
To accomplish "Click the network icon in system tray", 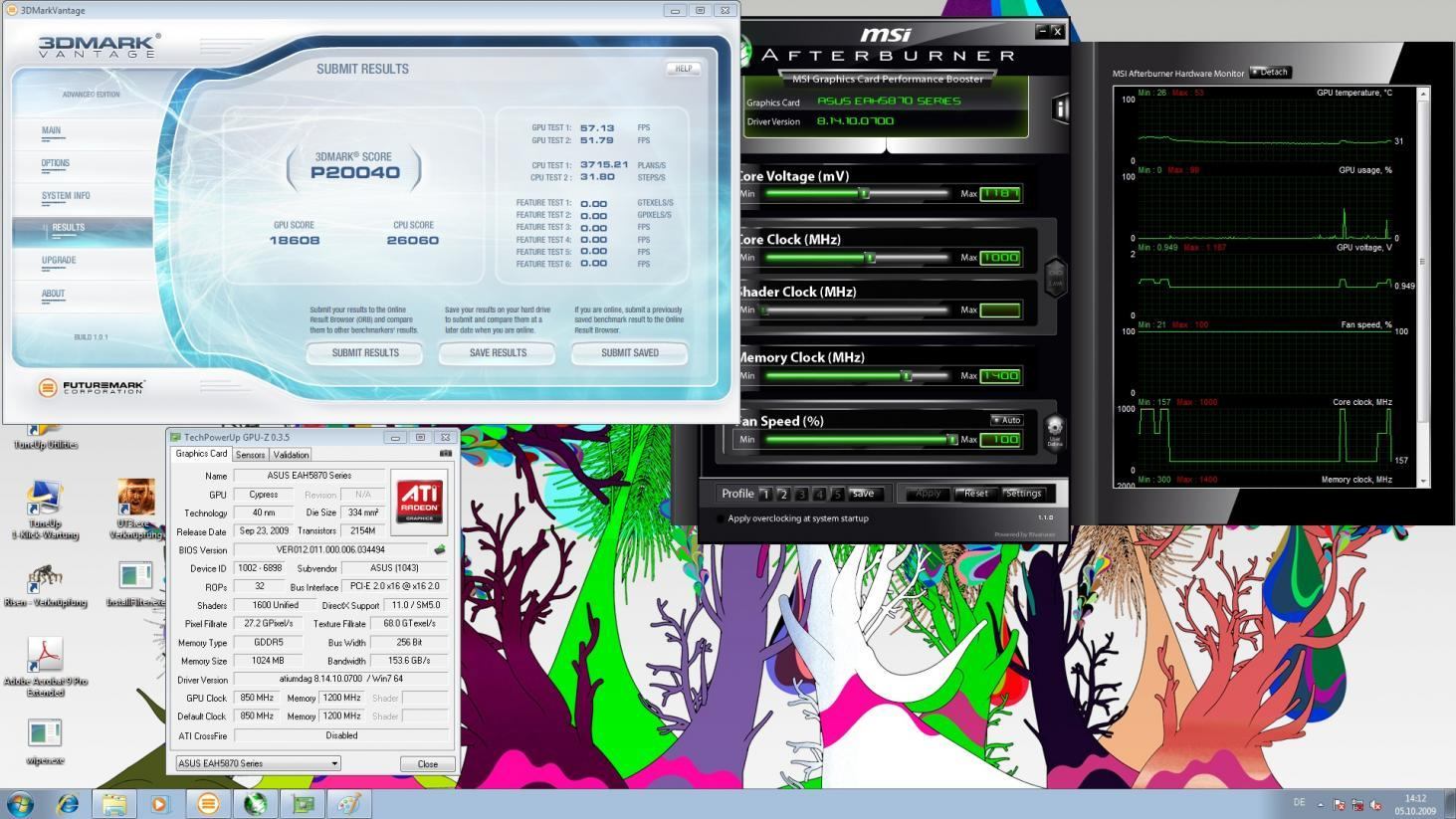I will point(1357,805).
